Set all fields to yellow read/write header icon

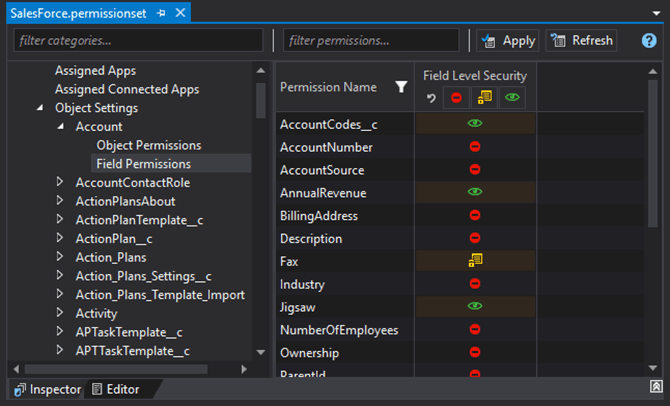(484, 98)
